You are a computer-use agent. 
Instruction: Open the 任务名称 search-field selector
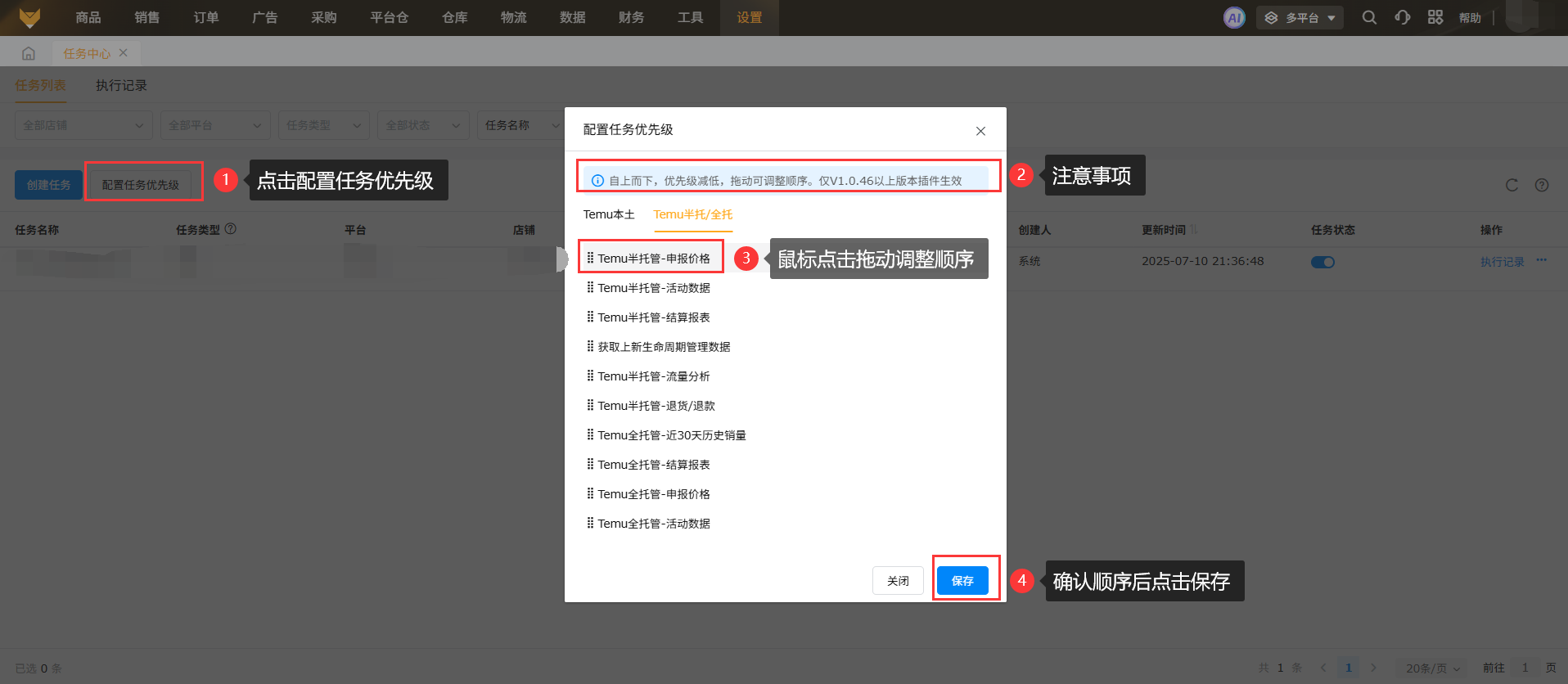[x=522, y=125]
